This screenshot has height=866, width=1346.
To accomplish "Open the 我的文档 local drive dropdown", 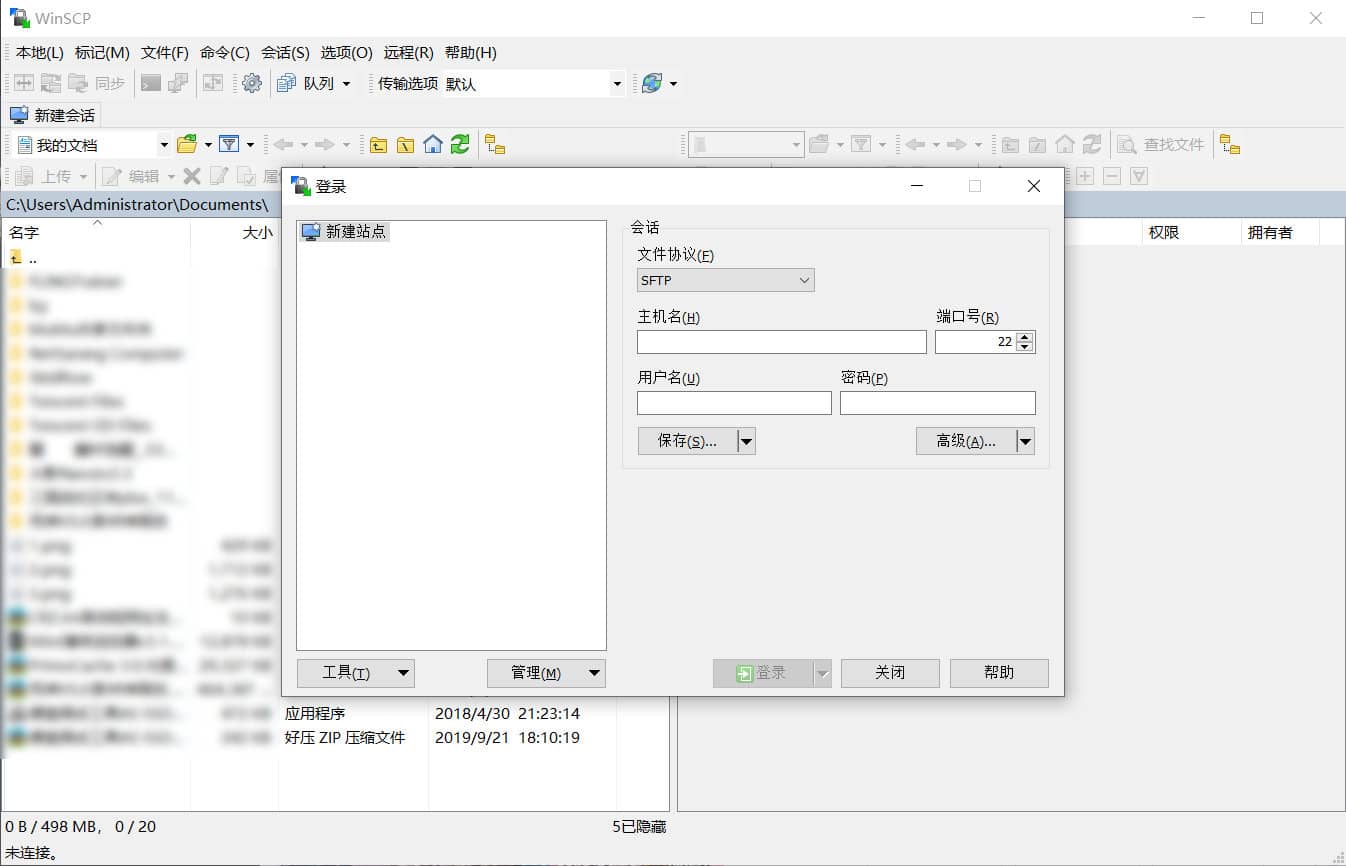I will point(91,145).
